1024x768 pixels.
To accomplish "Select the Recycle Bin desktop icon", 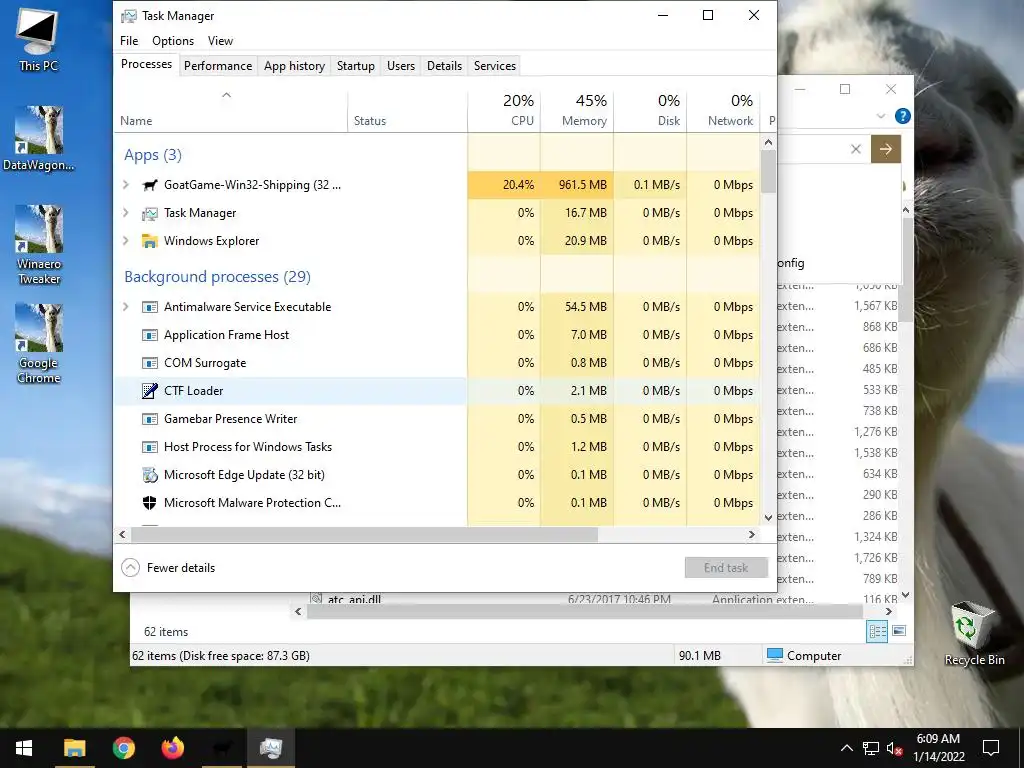I will [x=974, y=633].
